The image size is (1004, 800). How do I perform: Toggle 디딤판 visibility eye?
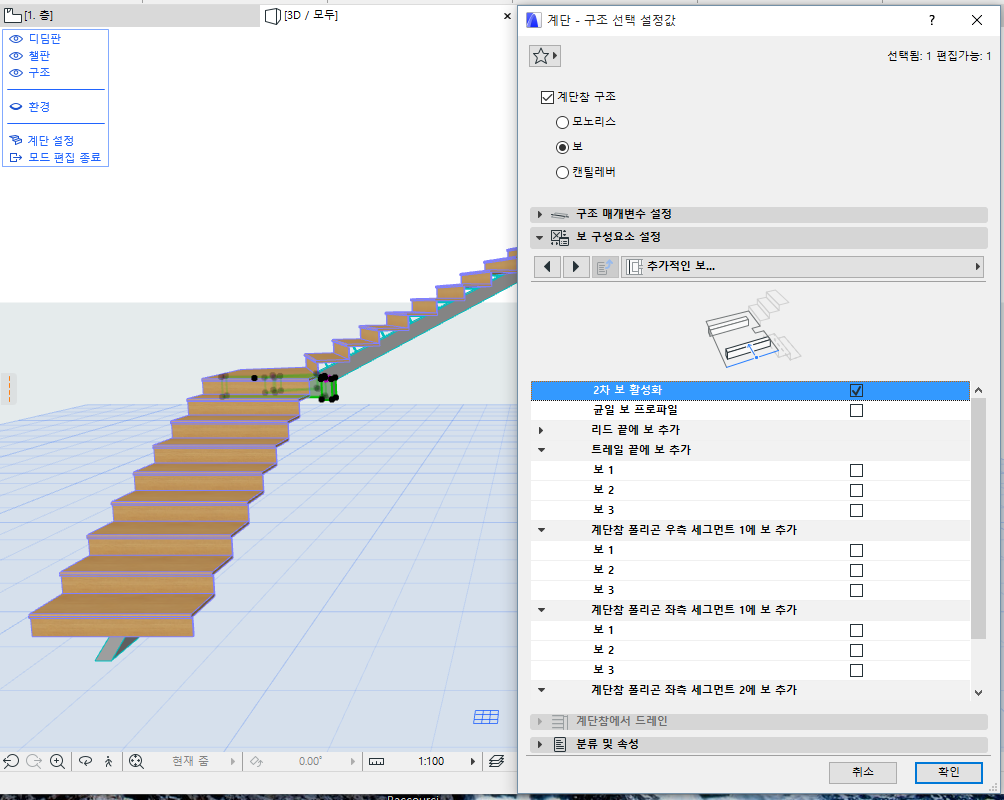tap(16, 39)
